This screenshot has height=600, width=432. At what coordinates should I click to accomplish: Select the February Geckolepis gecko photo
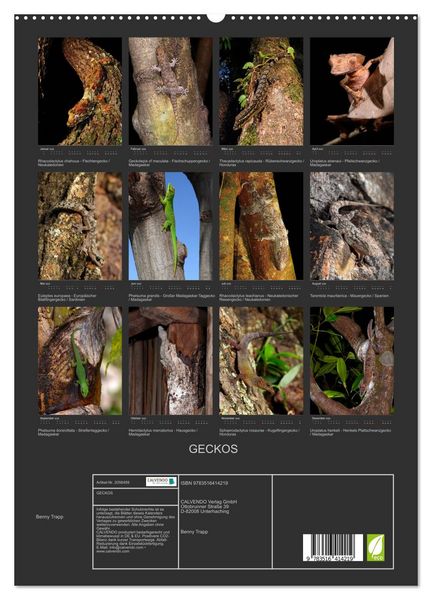pyautogui.click(x=170, y=91)
